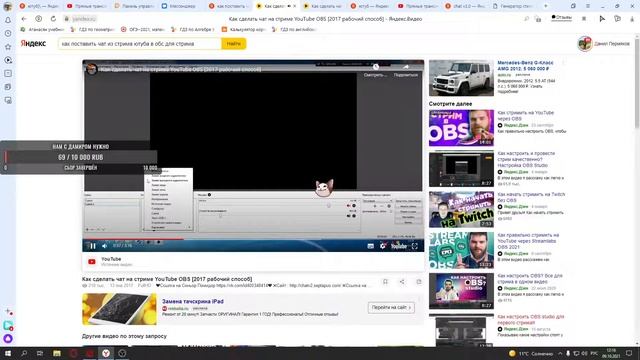Open the Windows Start menu
This screenshot has width=640, height=360.
pos(7,353)
